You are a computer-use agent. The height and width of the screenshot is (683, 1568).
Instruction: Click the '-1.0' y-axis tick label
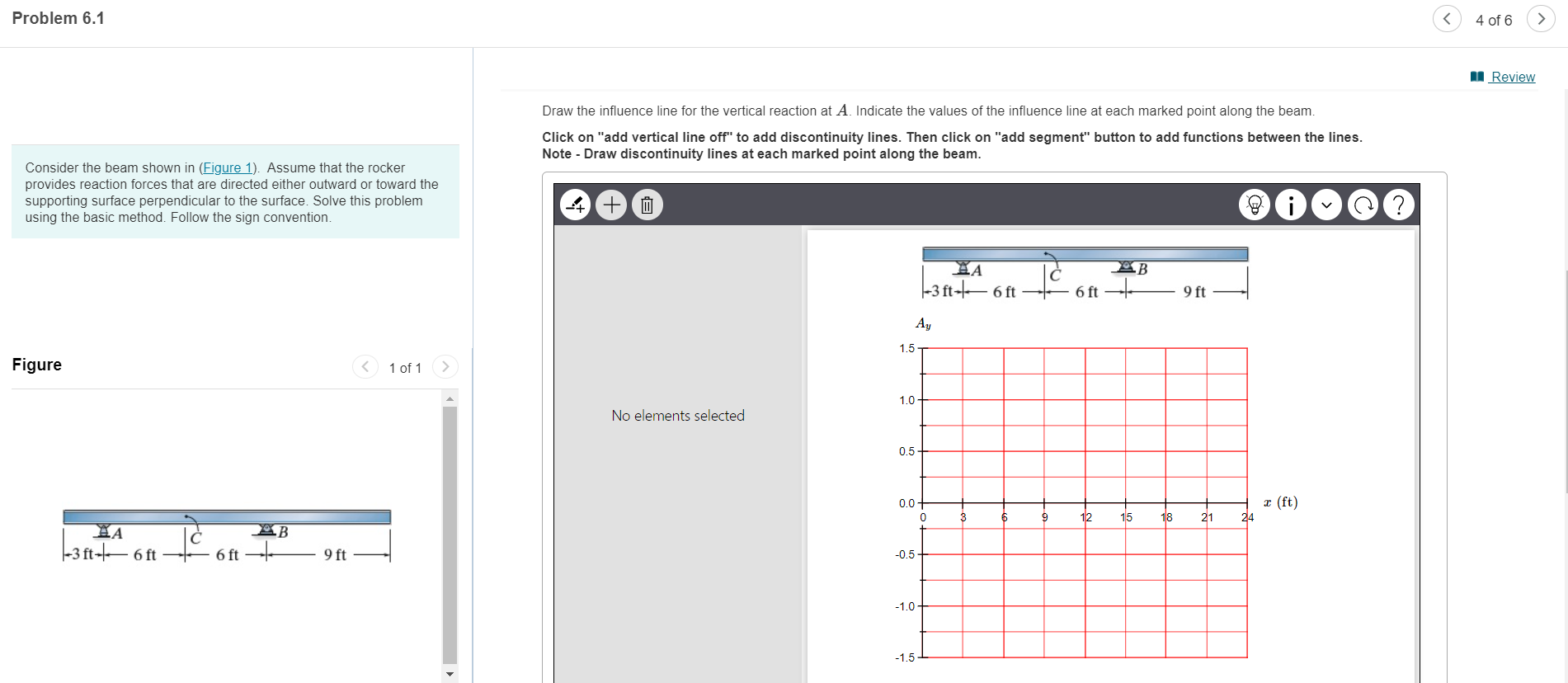(905, 606)
